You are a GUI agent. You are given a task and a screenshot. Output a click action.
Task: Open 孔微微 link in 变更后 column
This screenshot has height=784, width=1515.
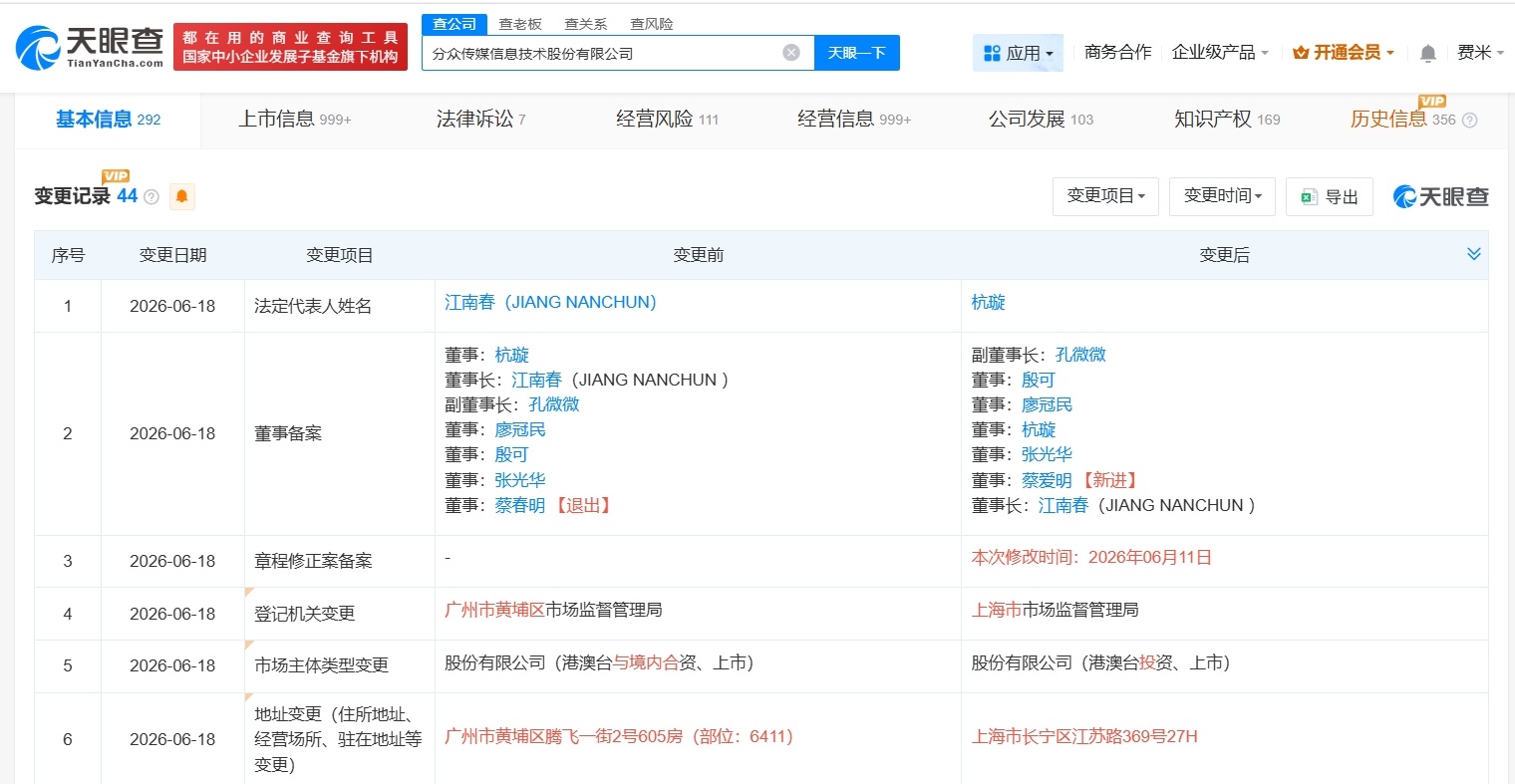1080,355
